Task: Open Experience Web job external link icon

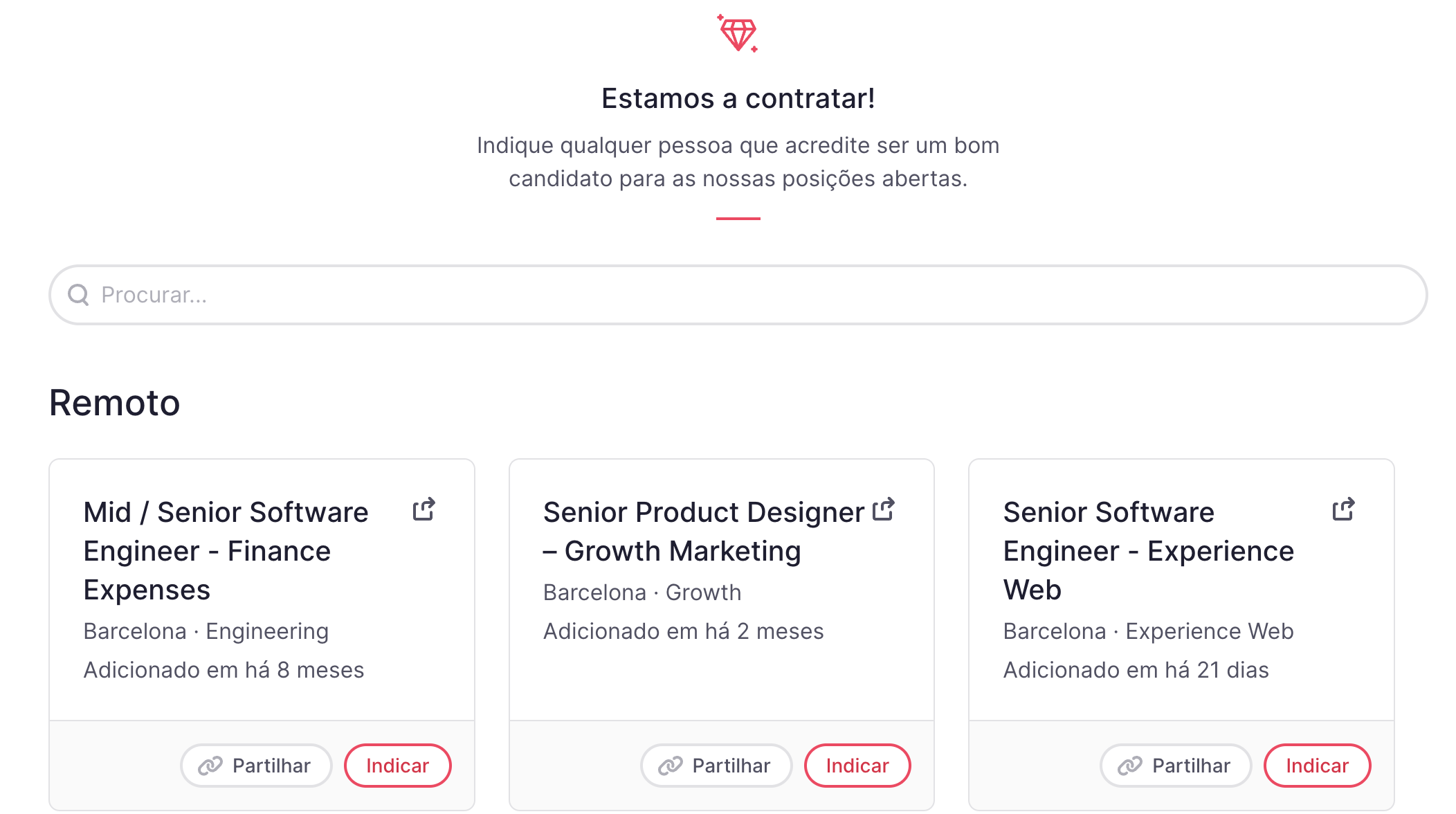Action: [1343, 509]
